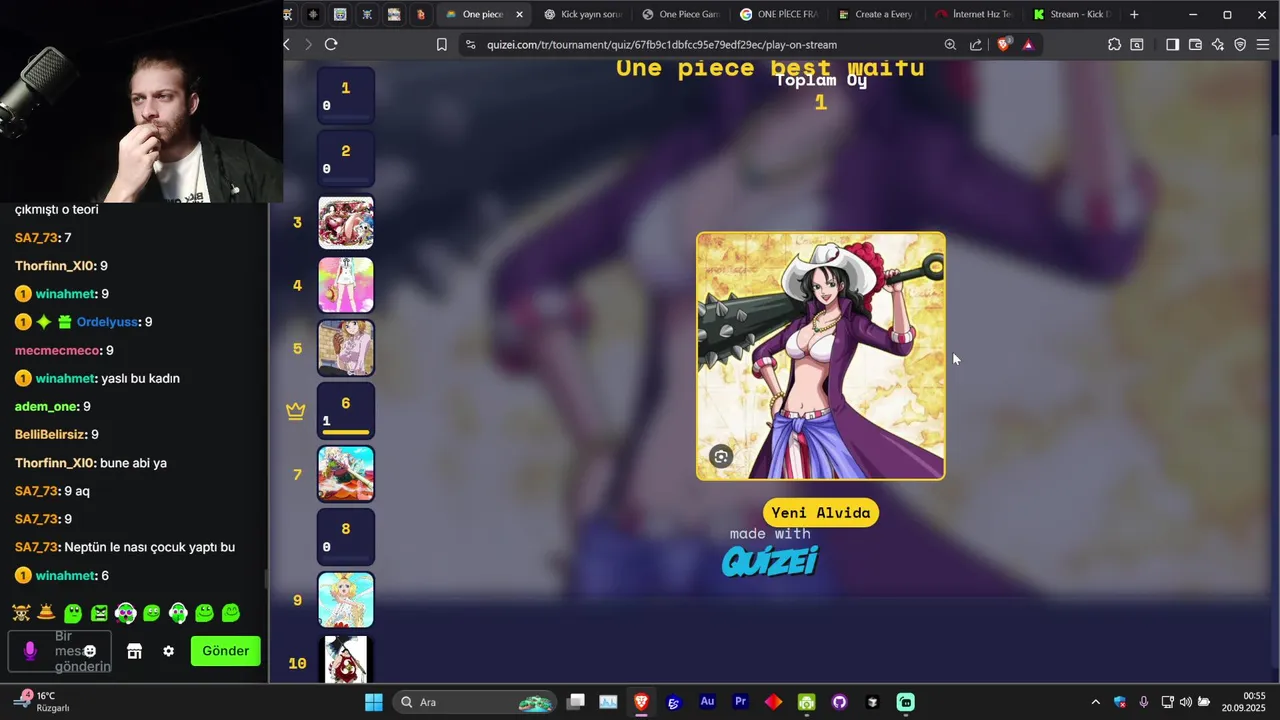Viewport: 1280px width, 720px height.
Task: Open Task View on the taskbar
Action: tap(575, 702)
